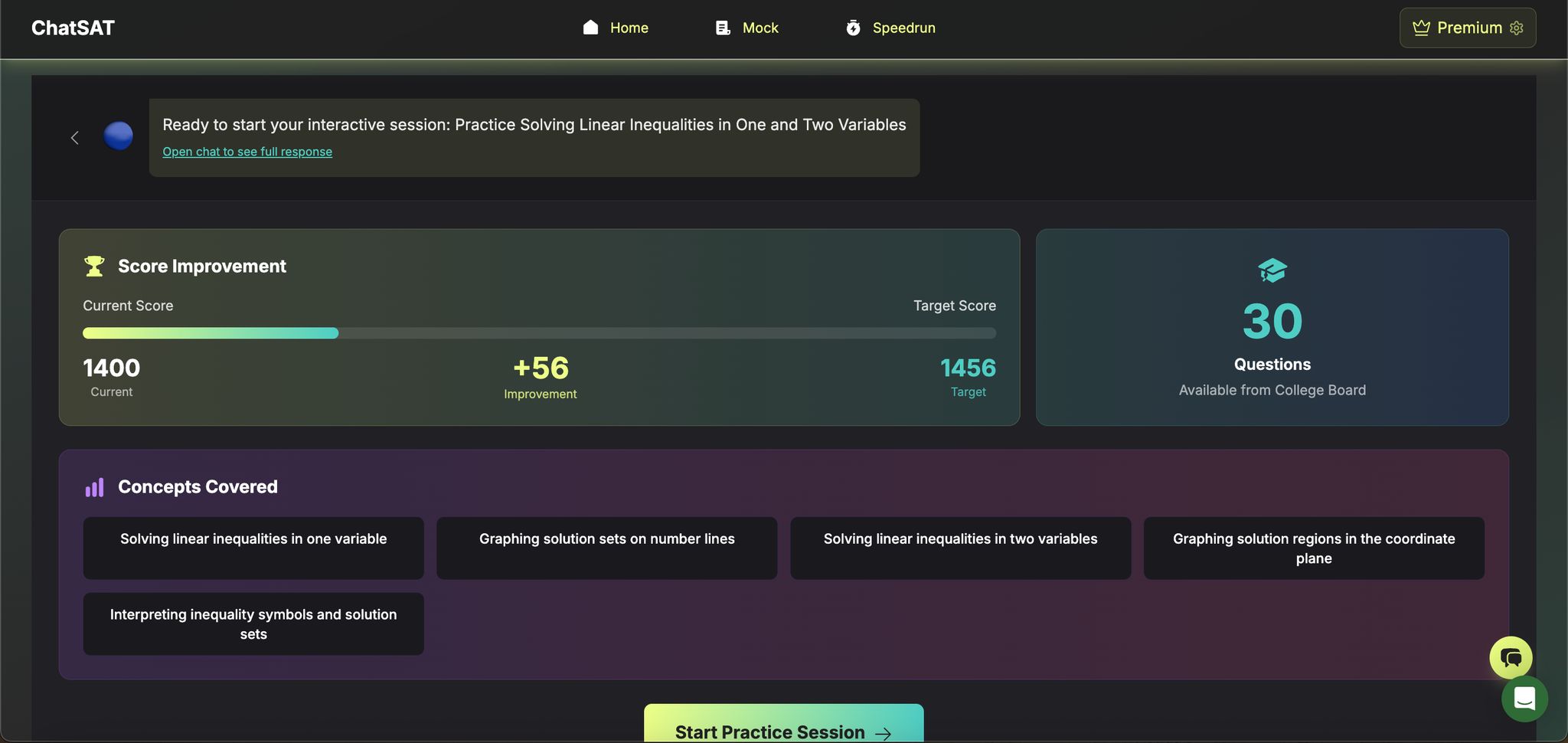Click the Mock test document icon
The height and width of the screenshot is (743, 1568).
click(723, 28)
